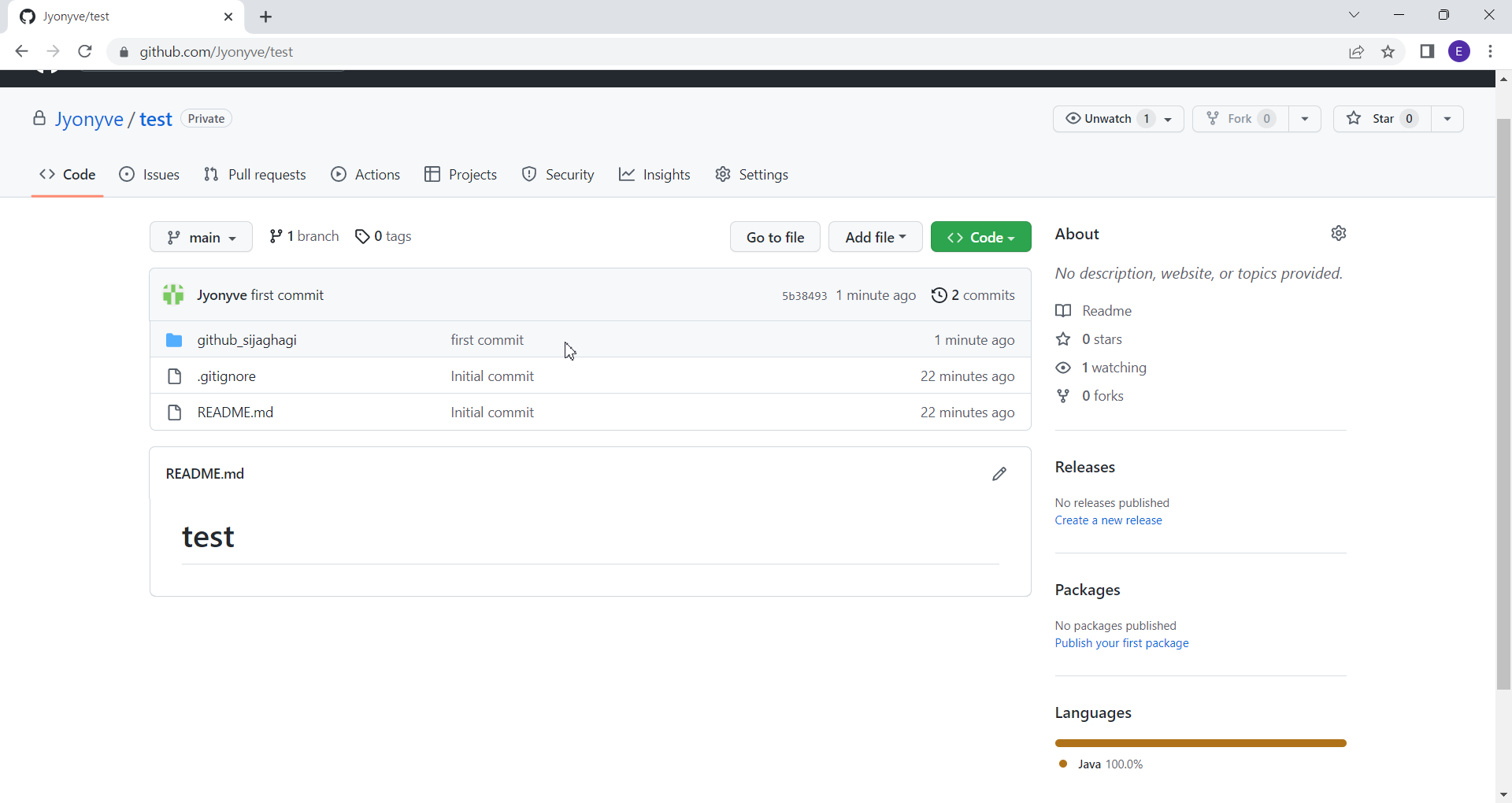The height and width of the screenshot is (803, 1512).
Task: Star the repository
Action: pos(1382,119)
